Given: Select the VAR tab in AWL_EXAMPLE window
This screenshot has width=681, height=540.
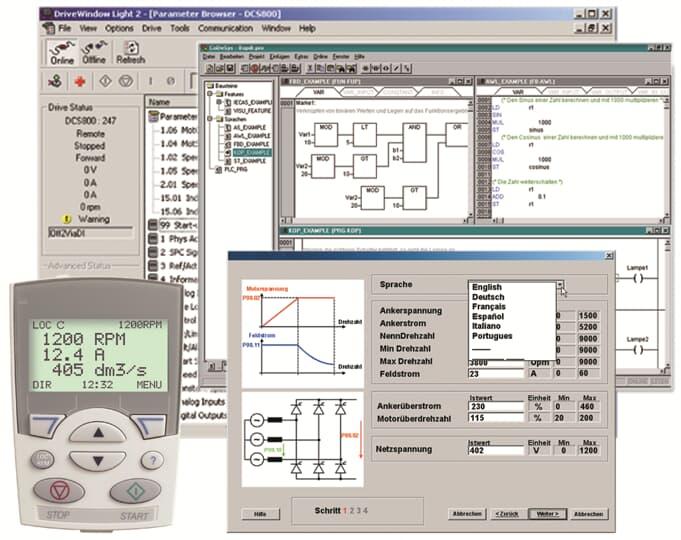Looking at the screenshot, I should [x=518, y=92].
